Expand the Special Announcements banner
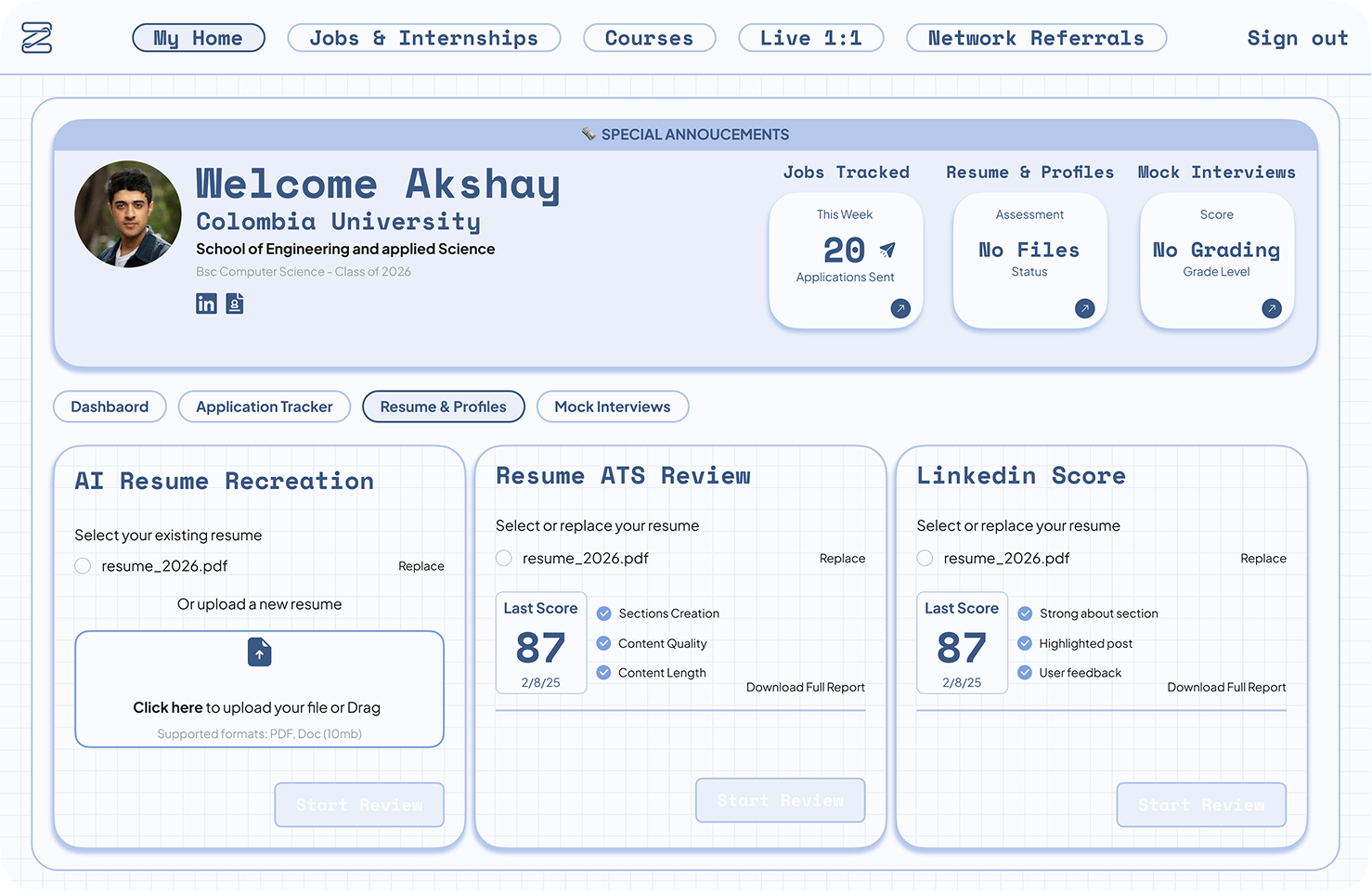Image resolution: width=1372 pixels, height=891 pixels. point(685,134)
